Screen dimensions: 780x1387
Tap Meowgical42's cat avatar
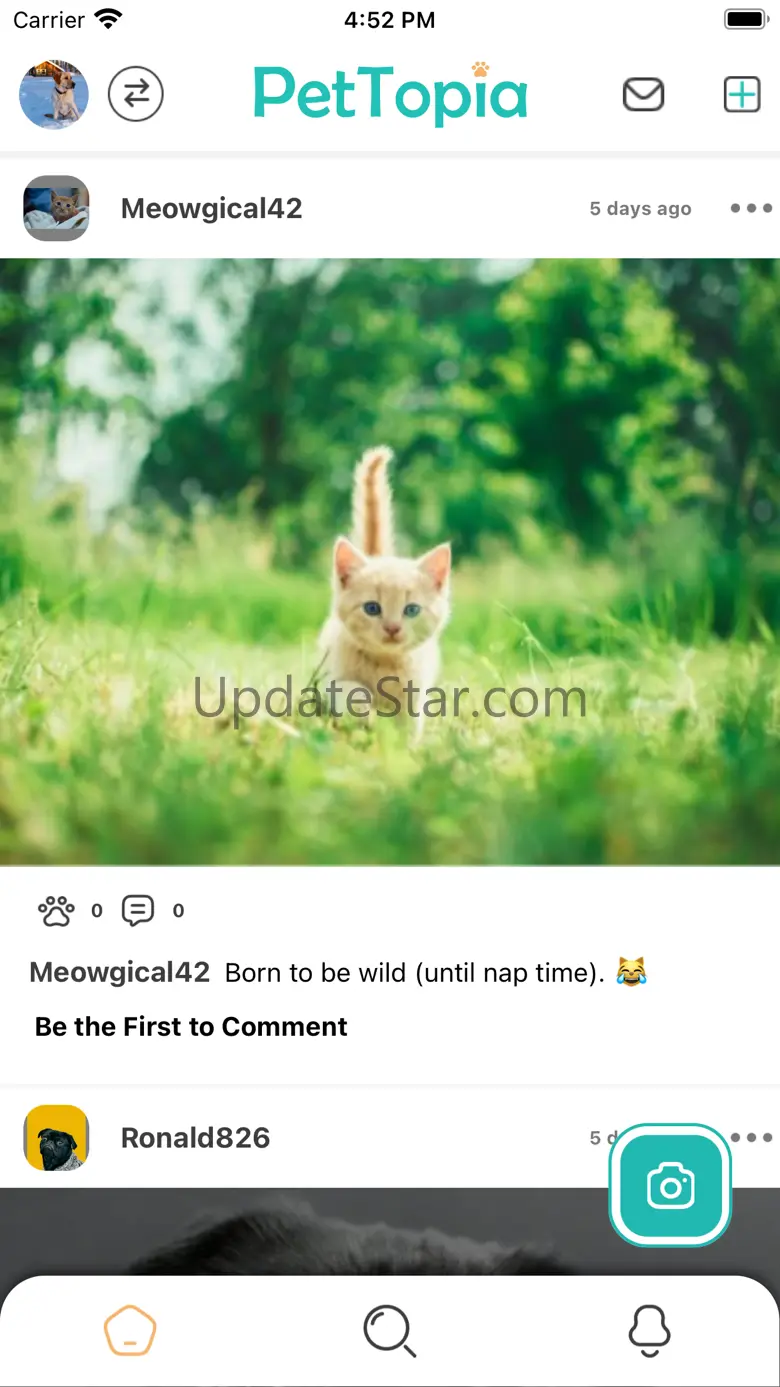(56, 208)
